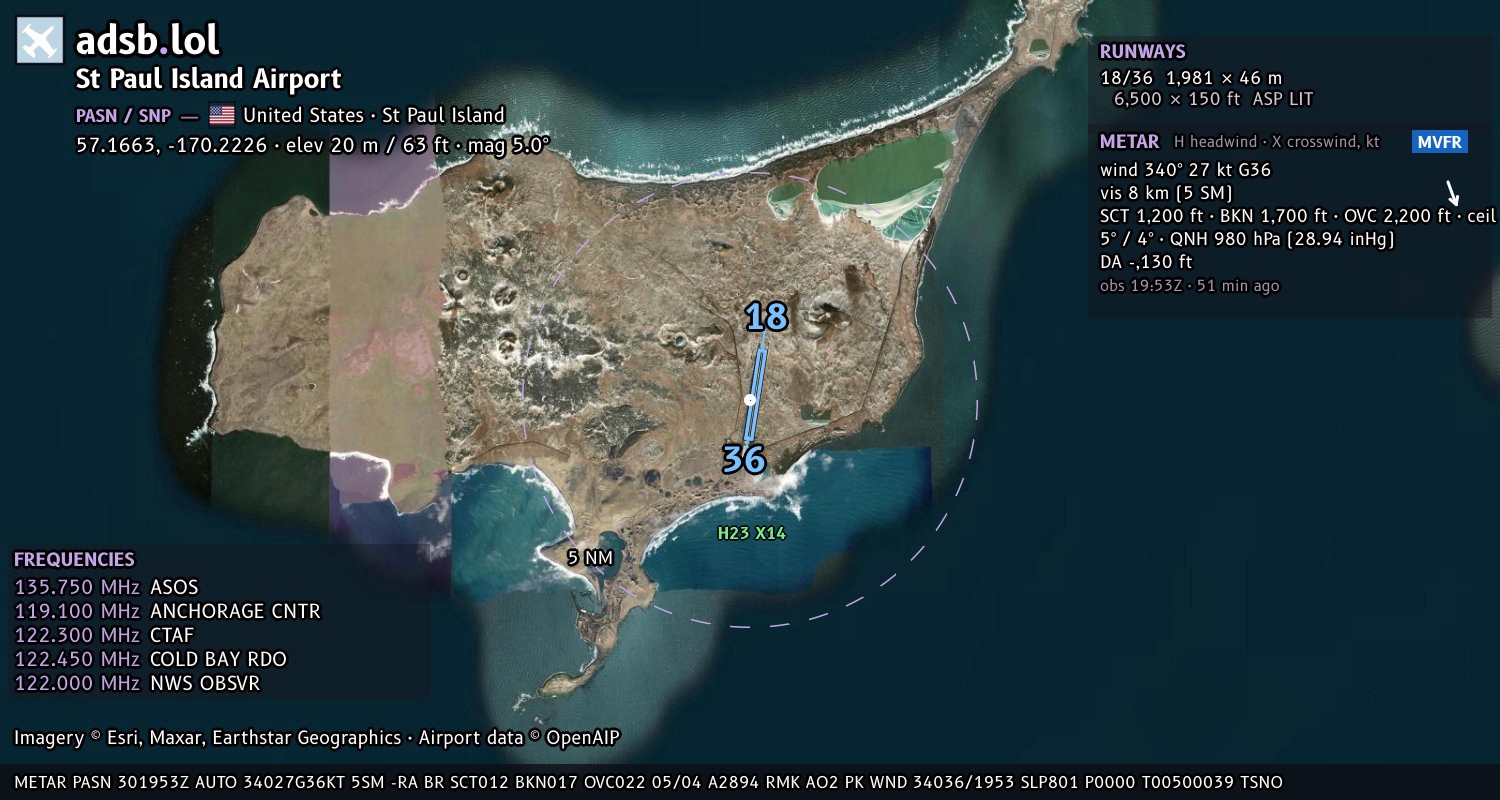Click the United States flag icon
The image size is (1500, 800).
(x=222, y=115)
